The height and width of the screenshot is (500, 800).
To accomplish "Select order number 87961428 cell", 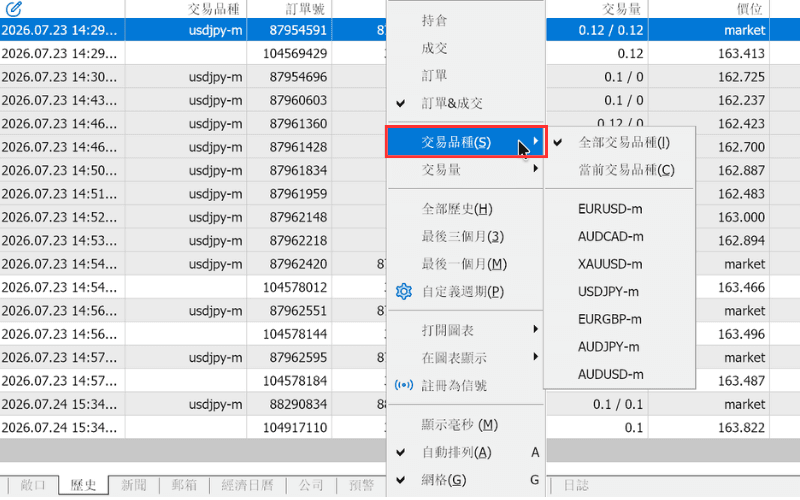I will [298, 147].
